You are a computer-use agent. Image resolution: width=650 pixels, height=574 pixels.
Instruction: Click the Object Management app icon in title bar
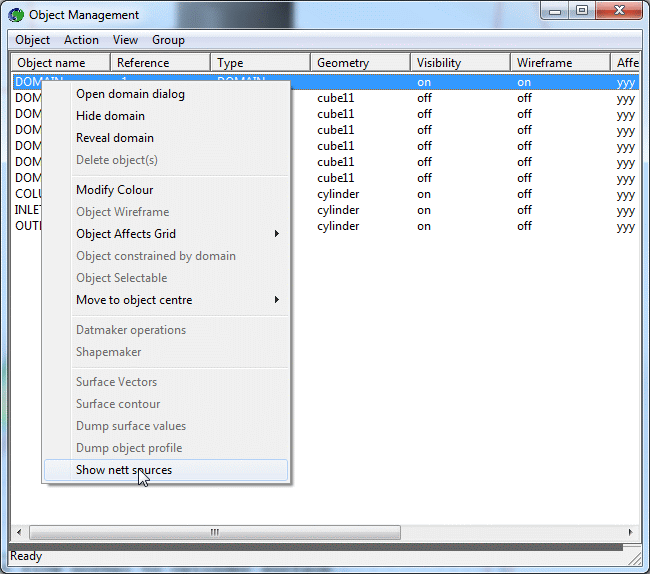coord(17,15)
